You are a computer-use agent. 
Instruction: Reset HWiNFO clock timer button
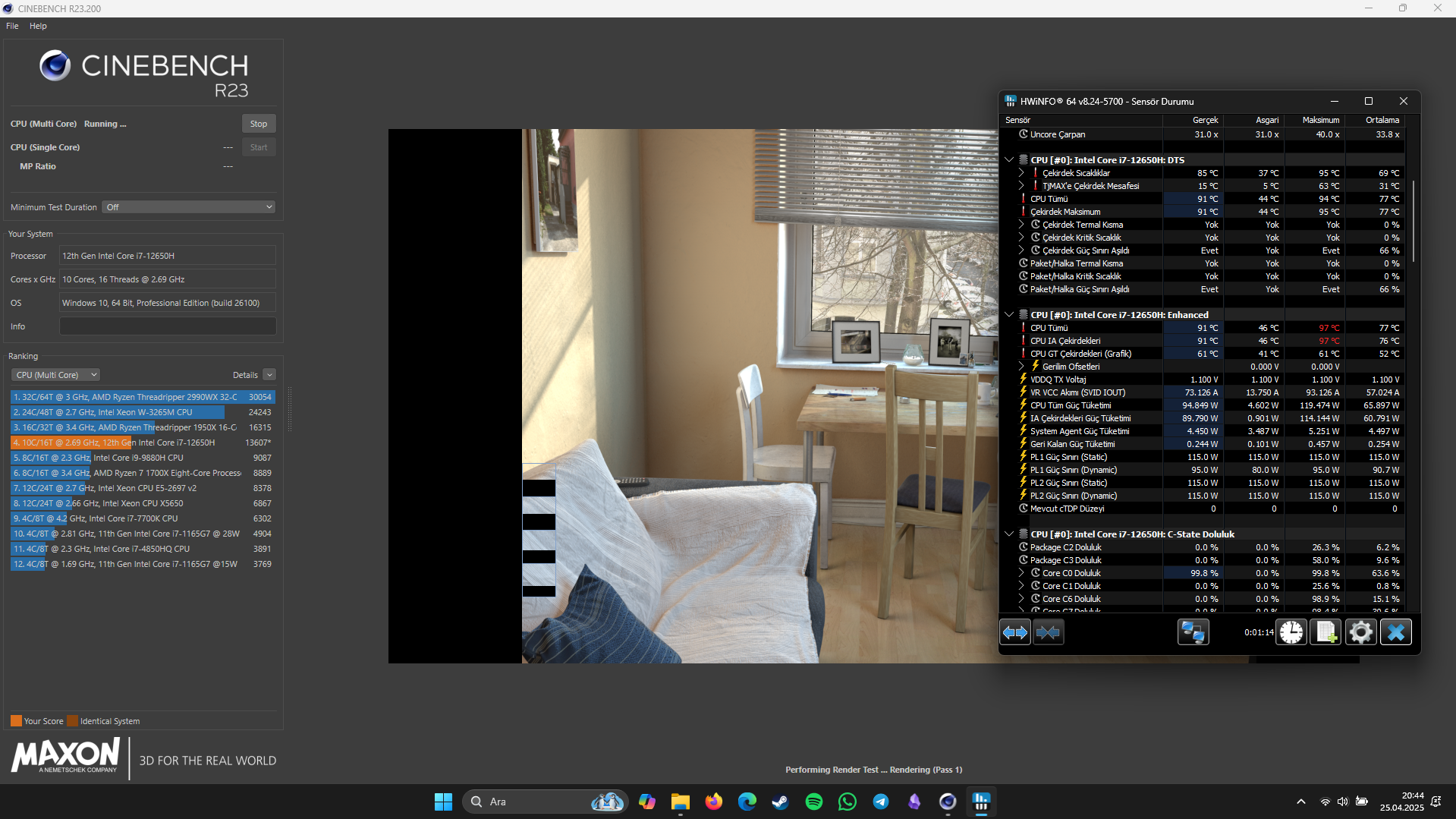(1291, 632)
